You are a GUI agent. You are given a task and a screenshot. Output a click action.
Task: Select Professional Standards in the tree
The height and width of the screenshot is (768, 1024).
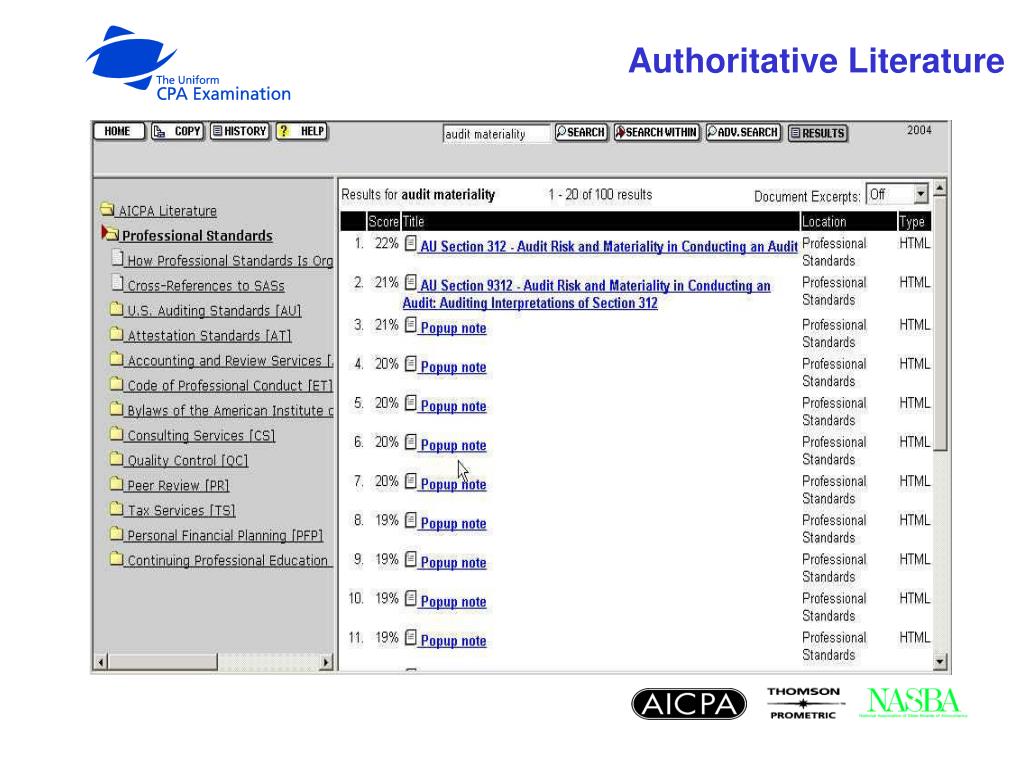point(197,236)
